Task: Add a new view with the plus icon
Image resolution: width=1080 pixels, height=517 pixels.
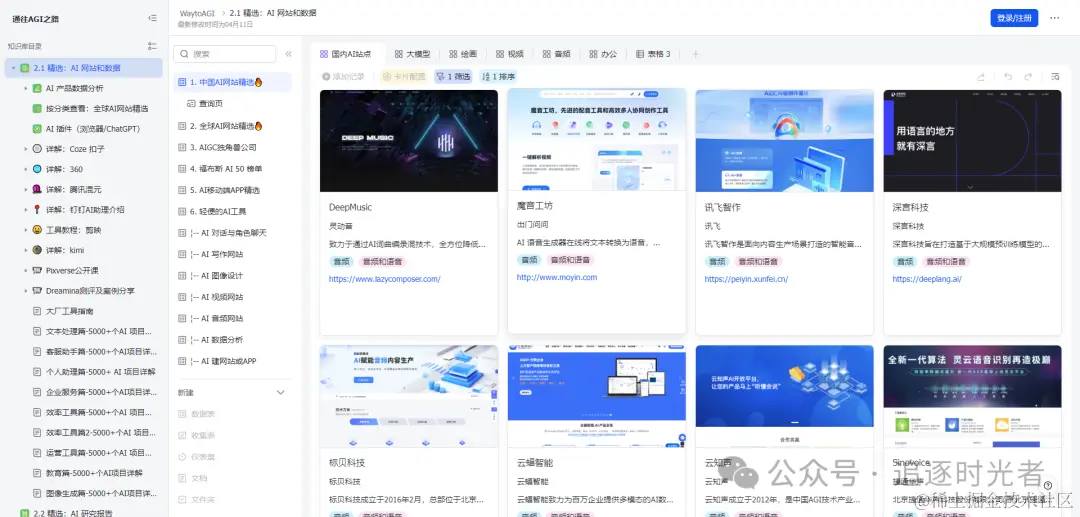Action: click(x=695, y=54)
